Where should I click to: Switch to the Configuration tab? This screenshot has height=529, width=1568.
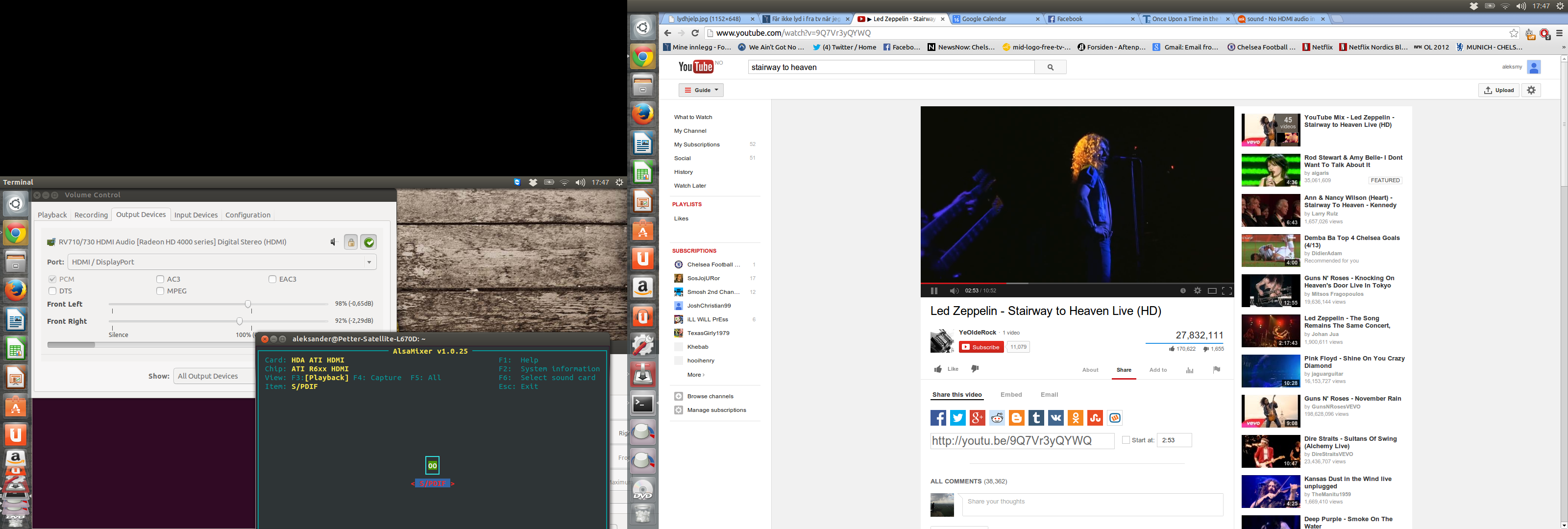tap(248, 215)
